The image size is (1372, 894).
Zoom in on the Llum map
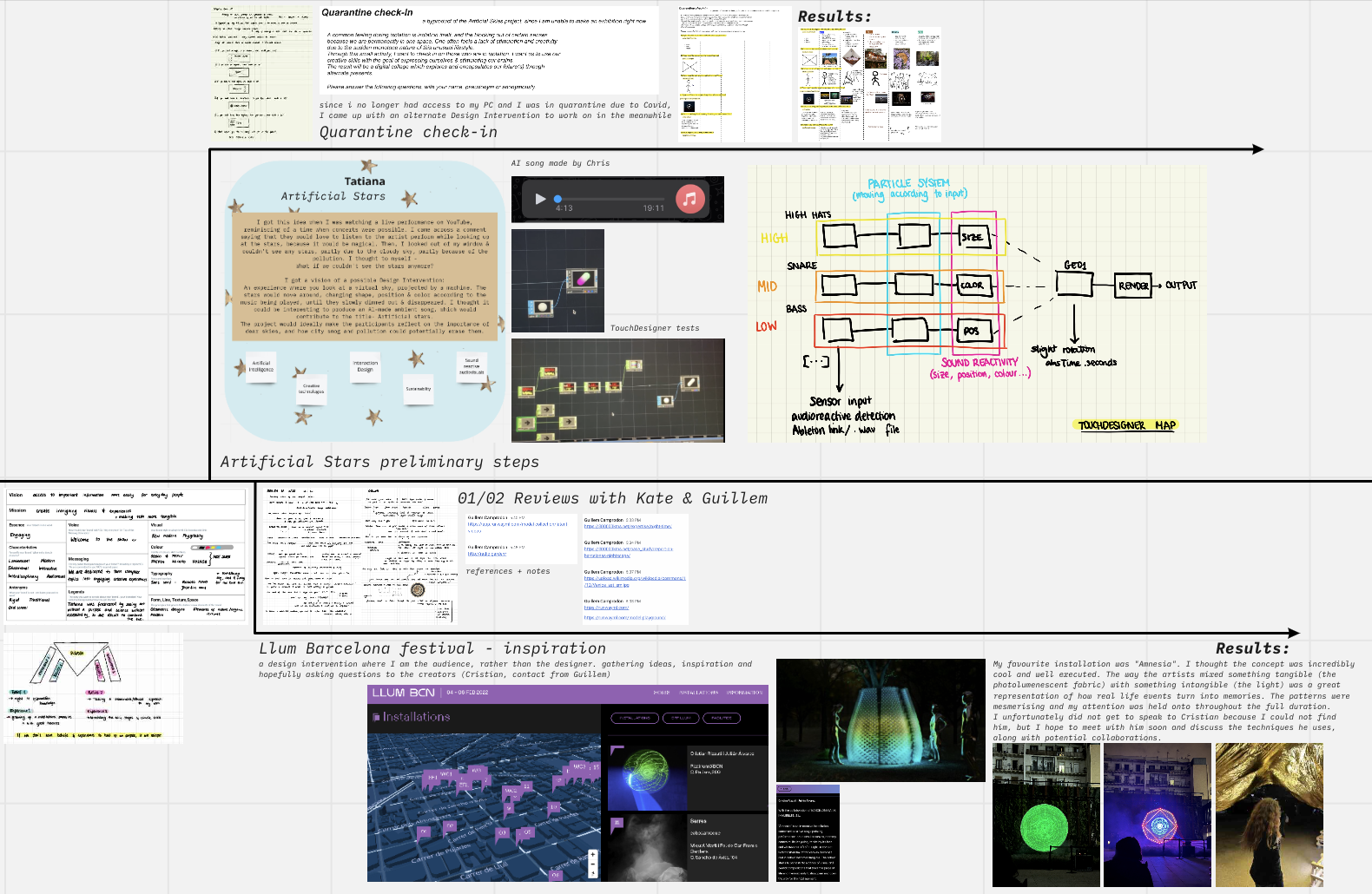pos(592,855)
